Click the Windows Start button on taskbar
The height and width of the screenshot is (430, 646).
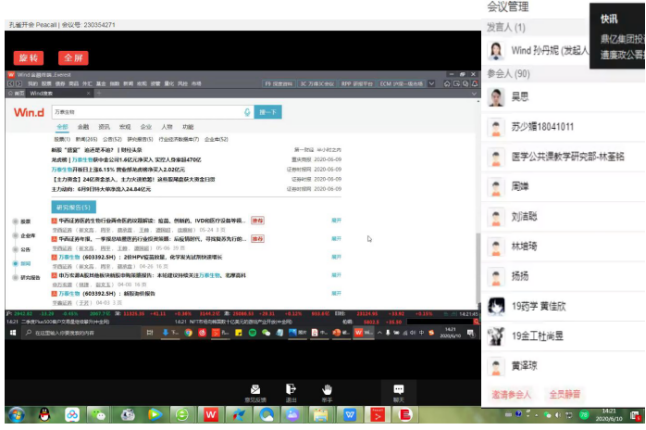(15, 414)
